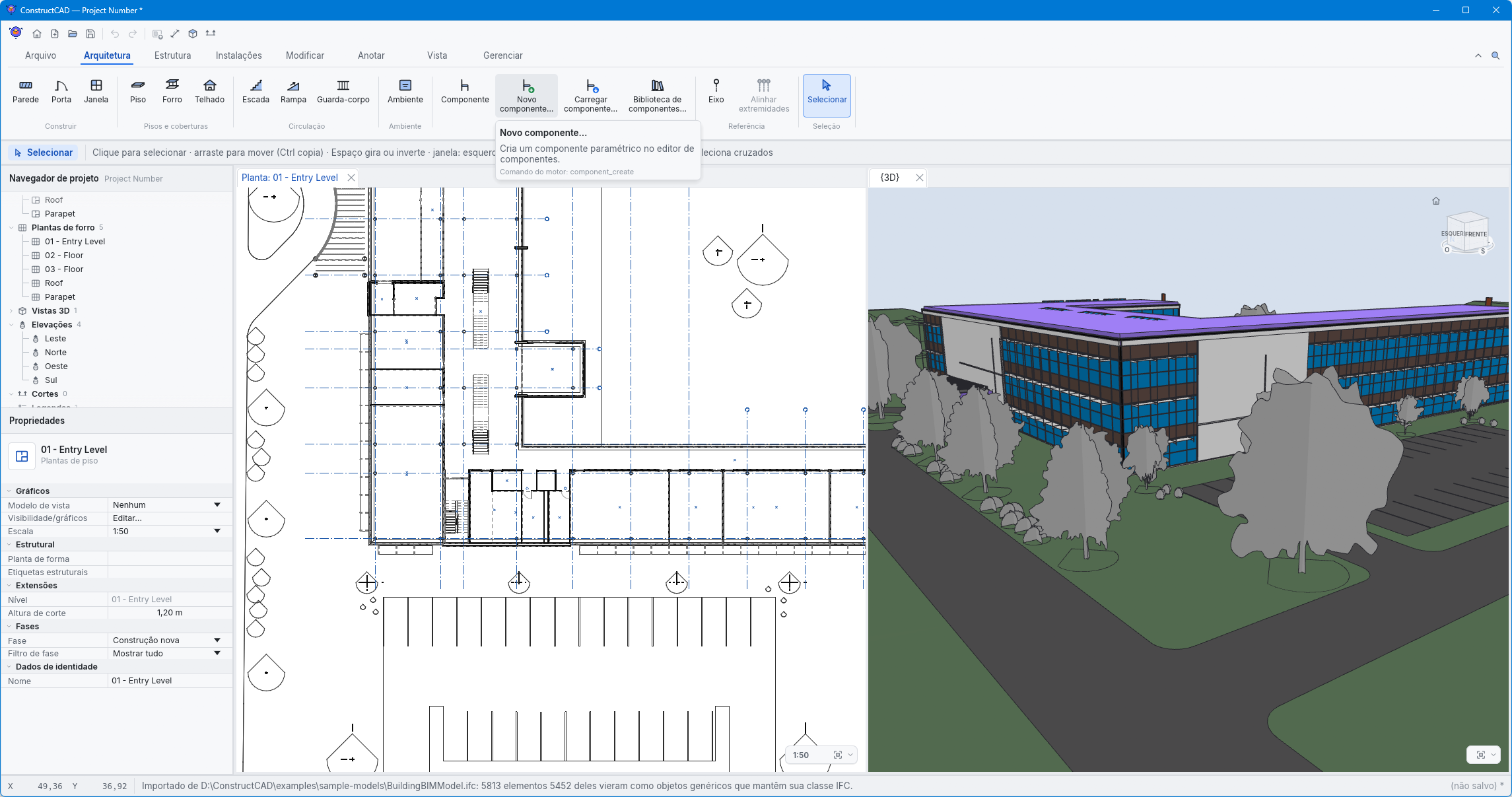This screenshot has width=1512, height=797.
Task: Click the Componente tool in the ribbon
Action: [465, 92]
